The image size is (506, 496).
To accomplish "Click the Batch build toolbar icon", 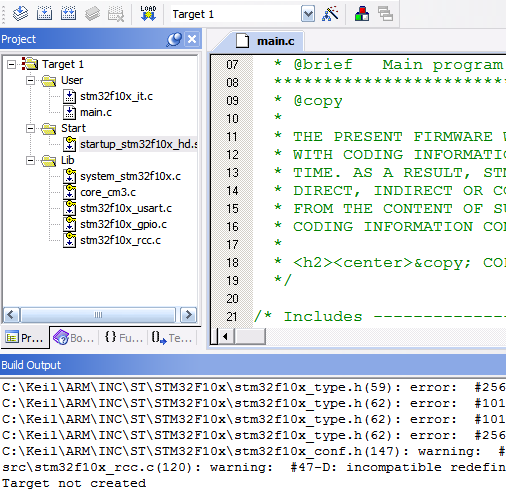I will click(x=92, y=14).
